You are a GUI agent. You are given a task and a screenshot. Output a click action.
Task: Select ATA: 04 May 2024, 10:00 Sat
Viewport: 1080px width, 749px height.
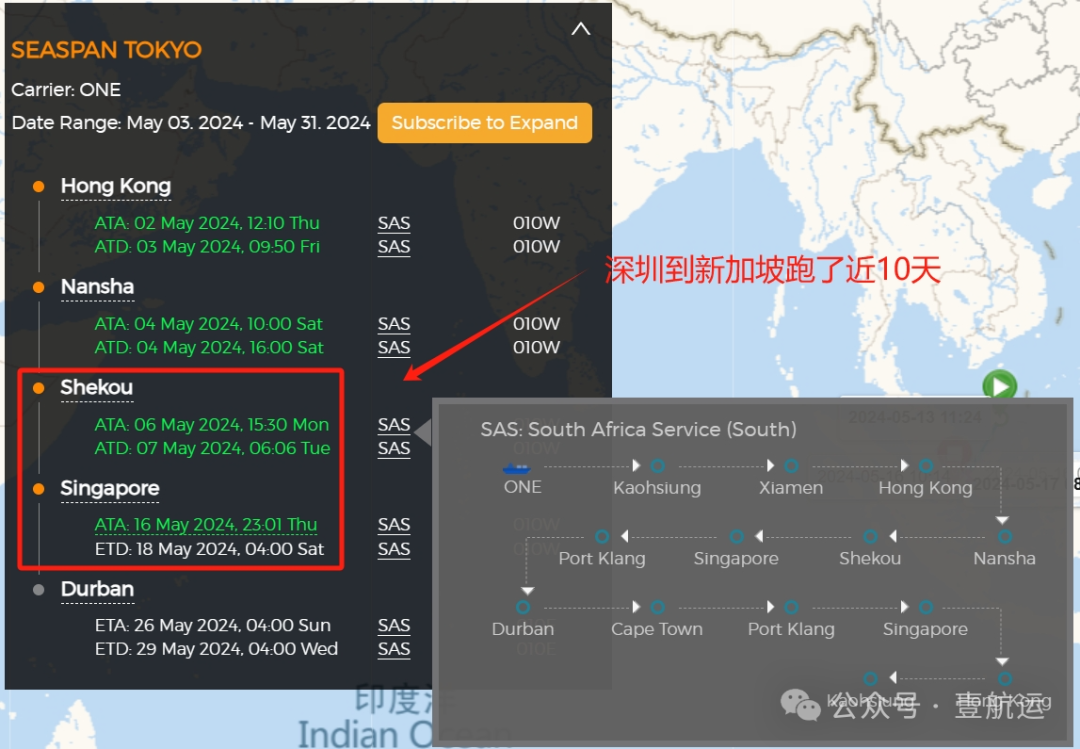pos(209,324)
